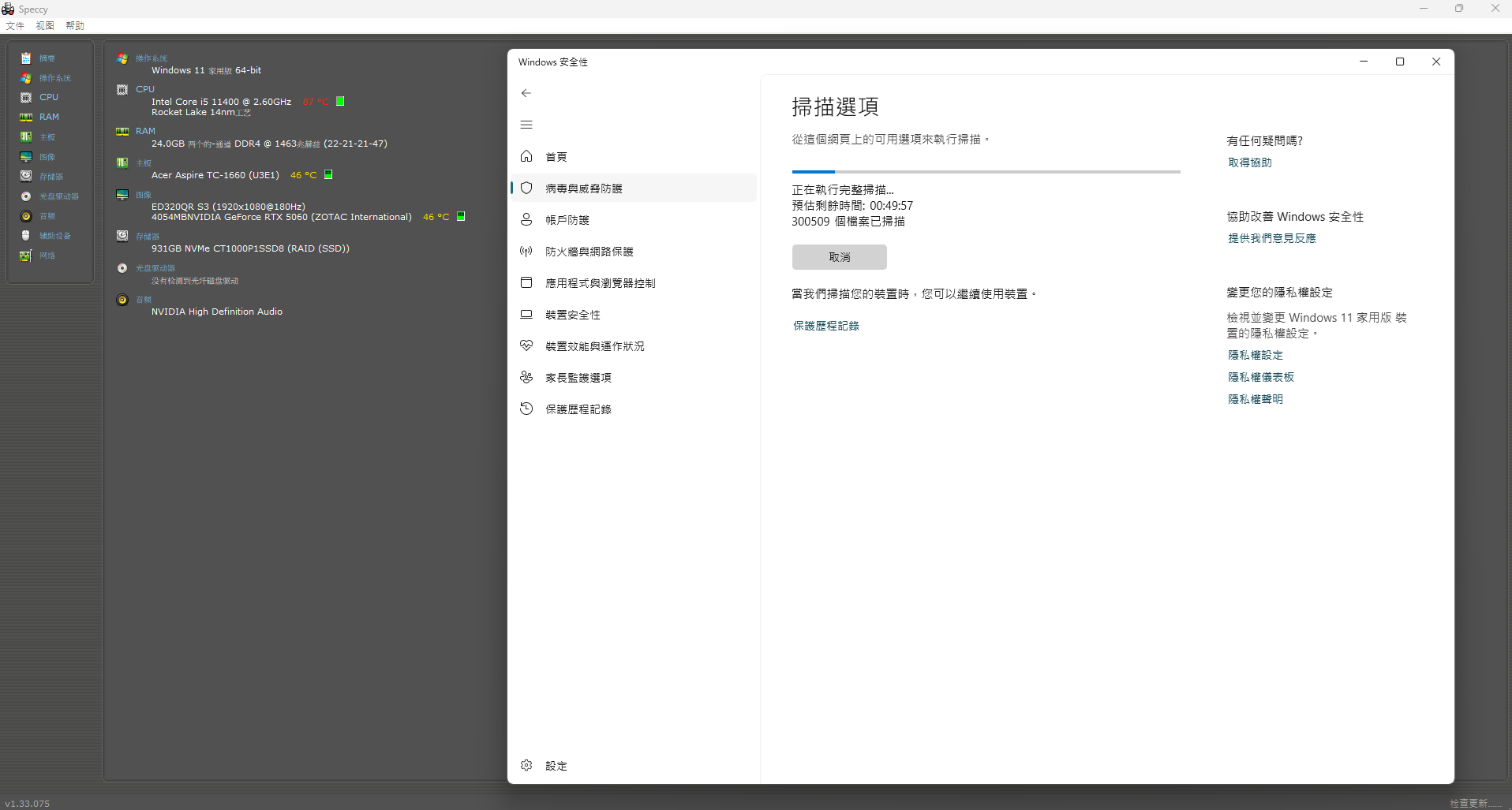The height and width of the screenshot is (810, 1512).
Task: Open the 视图 menu in Speccy
Action: click(x=45, y=26)
